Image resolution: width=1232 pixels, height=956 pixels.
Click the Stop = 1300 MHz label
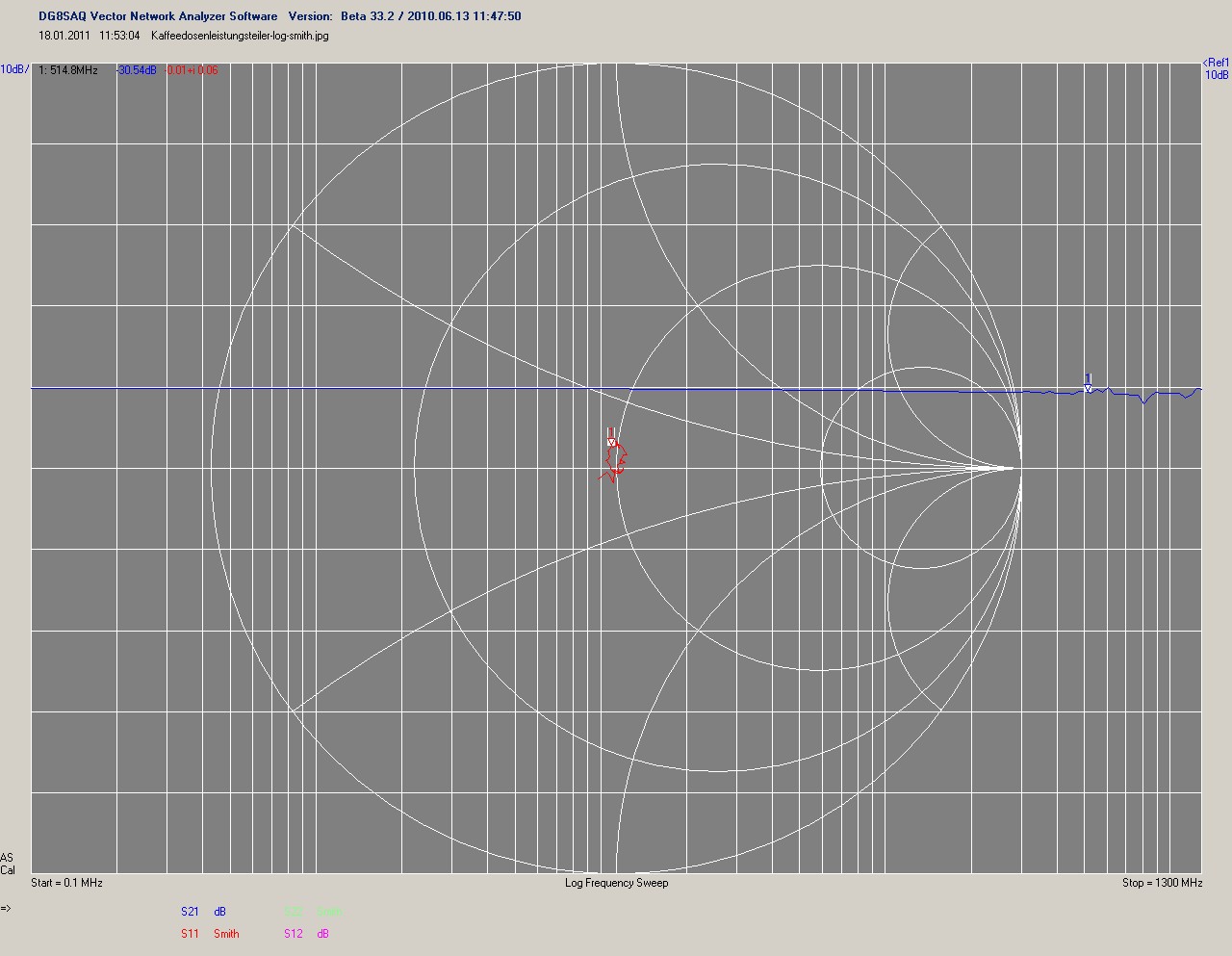coord(1162,883)
